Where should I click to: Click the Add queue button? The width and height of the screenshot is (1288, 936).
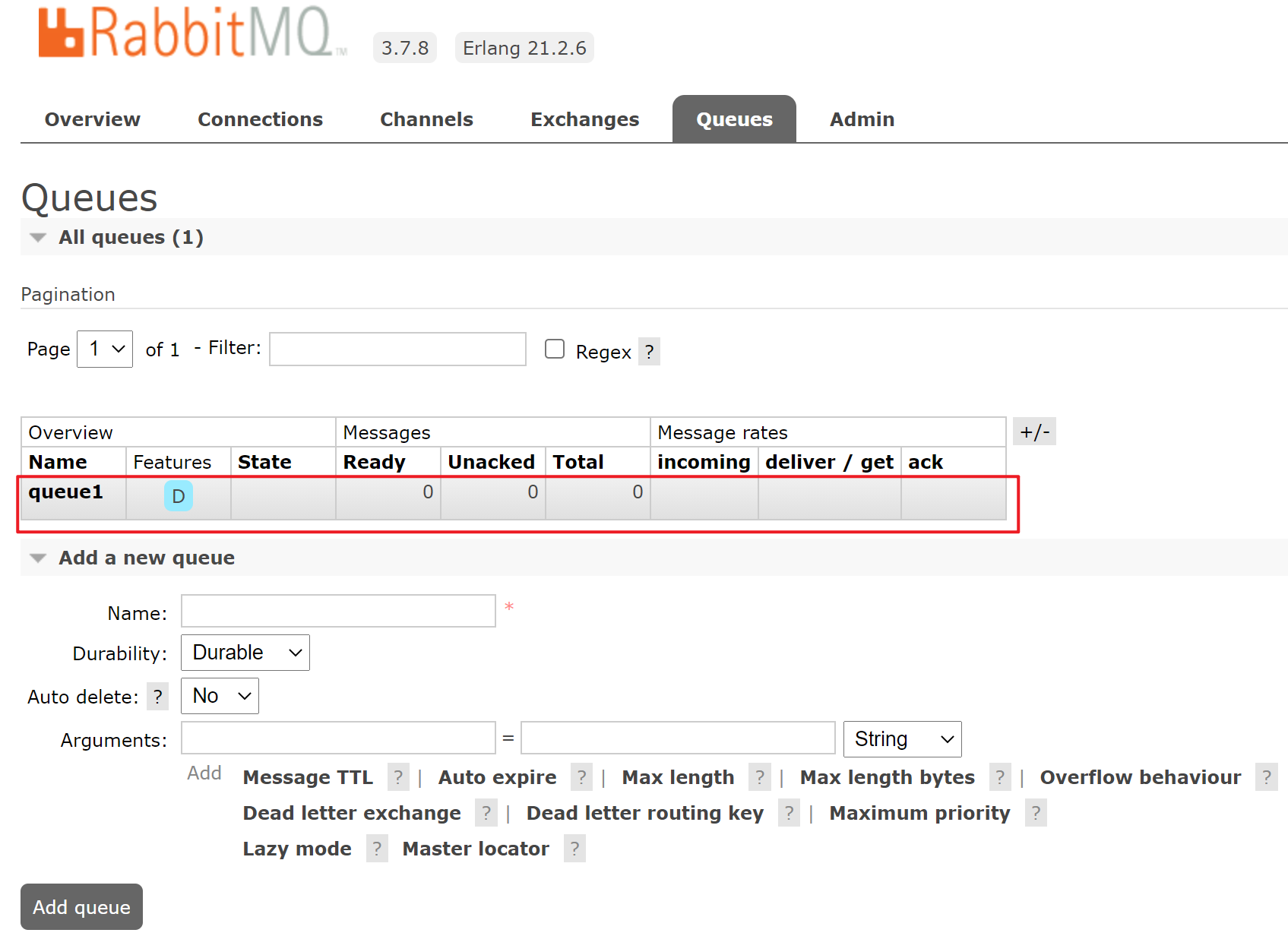pyautogui.click(x=81, y=906)
